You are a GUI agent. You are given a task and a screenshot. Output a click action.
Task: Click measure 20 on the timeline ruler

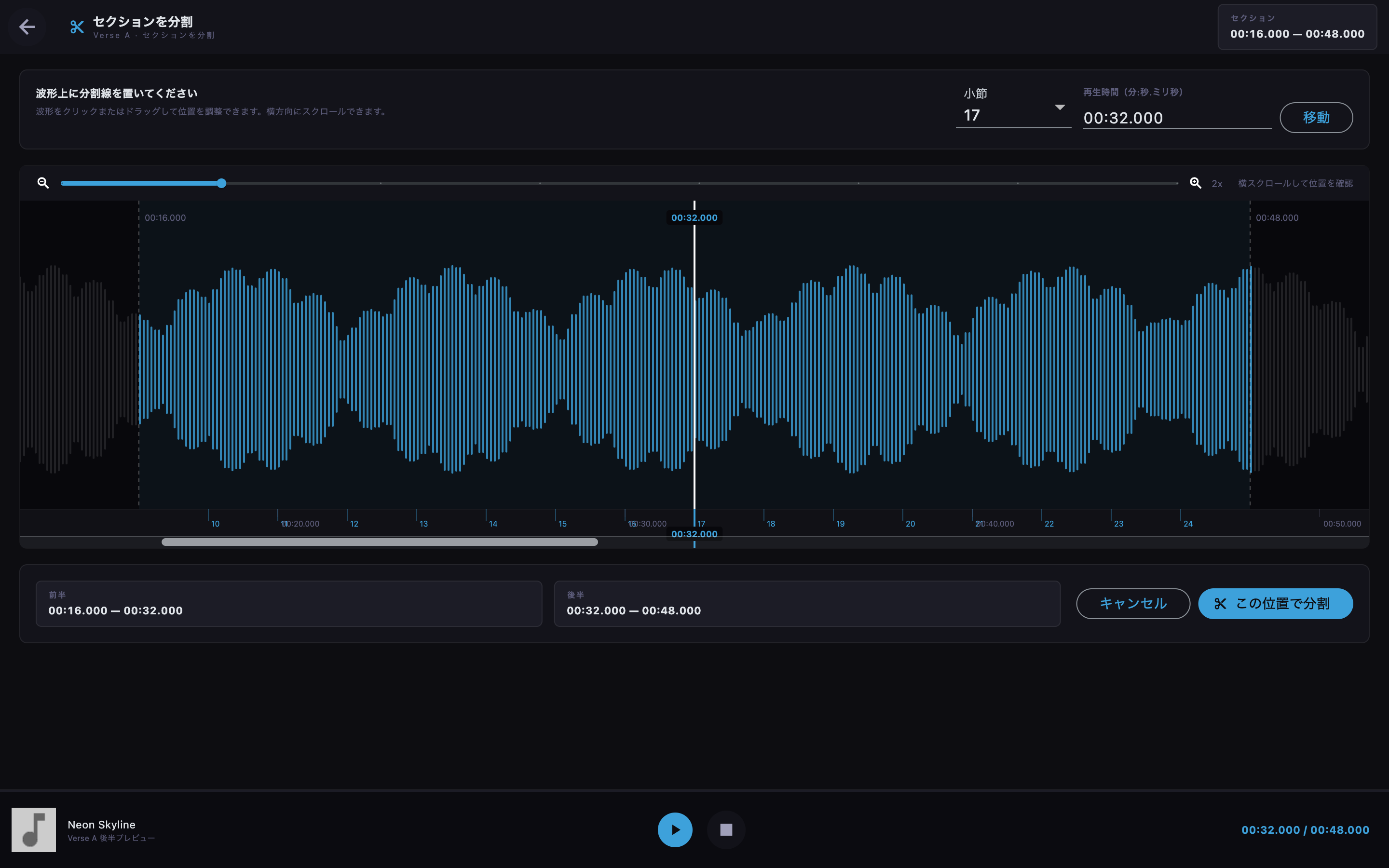(x=910, y=524)
